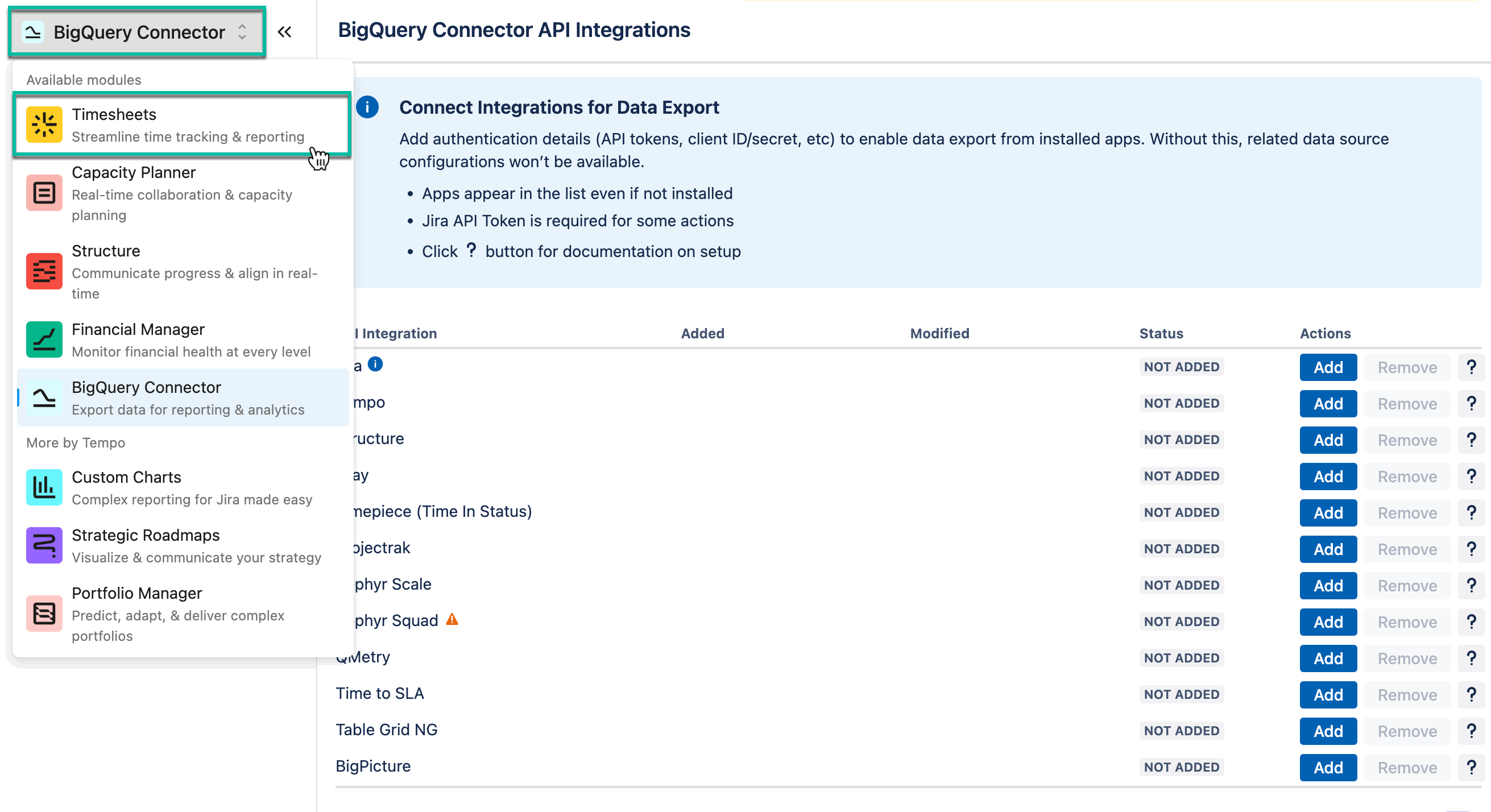Click the warning icon on Zephyr Squad row
The image size is (1491, 812).
(452, 619)
